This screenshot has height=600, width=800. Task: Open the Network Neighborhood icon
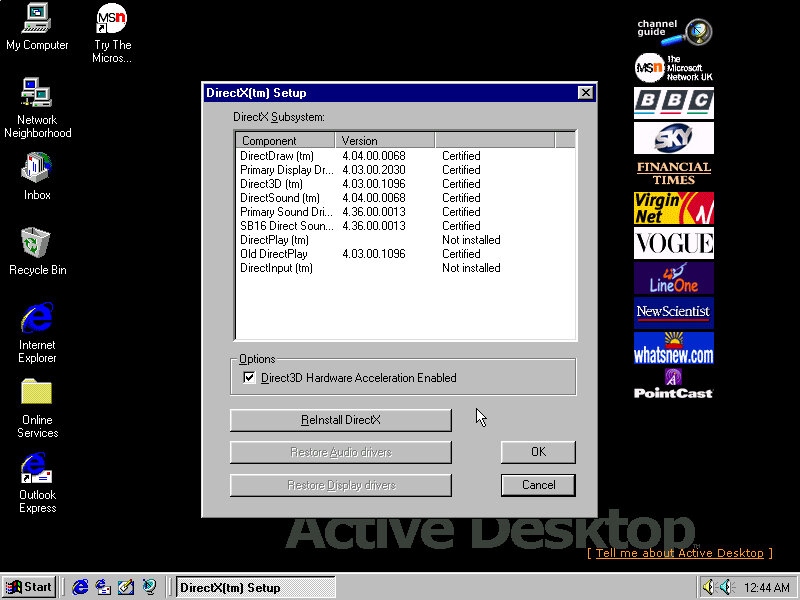coord(37,94)
